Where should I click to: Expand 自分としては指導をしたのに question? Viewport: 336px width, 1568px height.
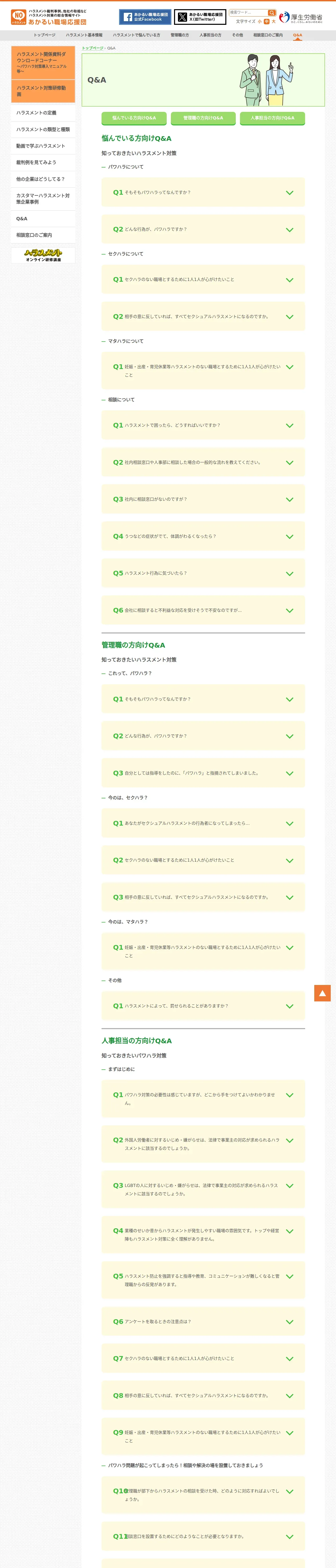(203, 774)
